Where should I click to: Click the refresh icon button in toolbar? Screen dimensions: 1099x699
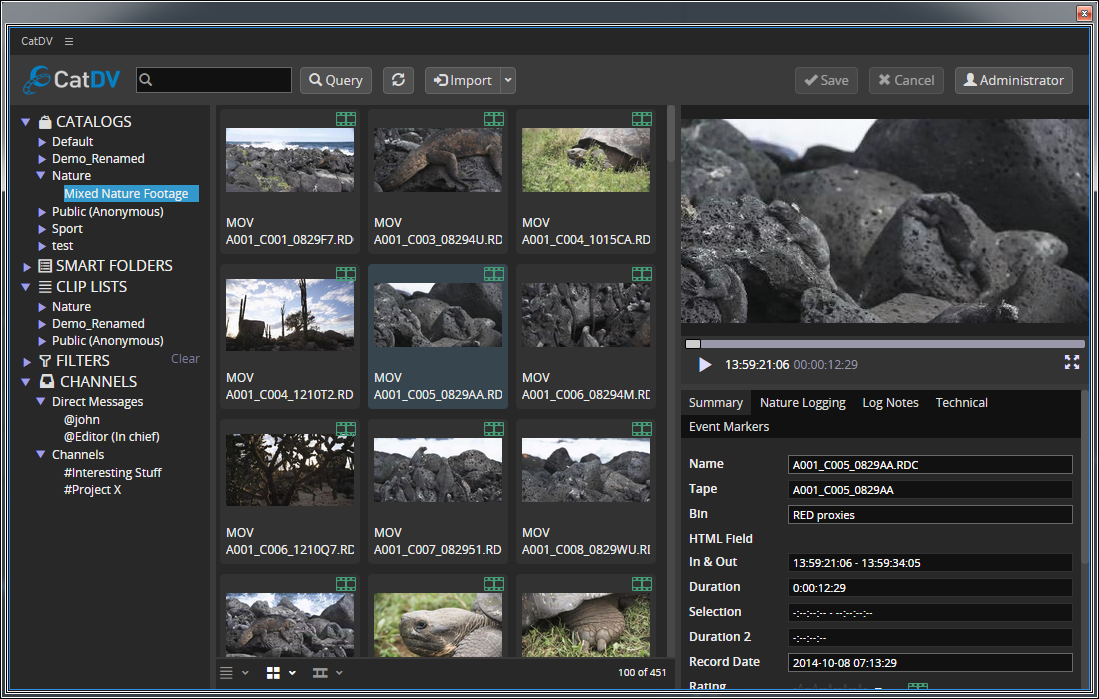(x=398, y=80)
